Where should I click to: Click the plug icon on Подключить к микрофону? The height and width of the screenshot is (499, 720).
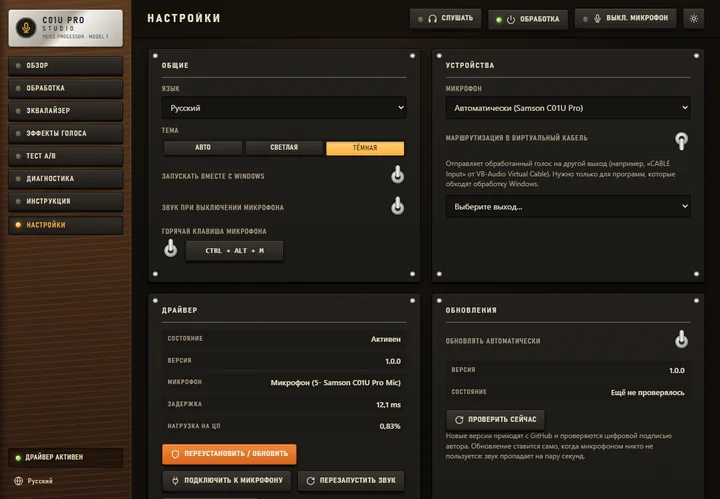pos(175,481)
